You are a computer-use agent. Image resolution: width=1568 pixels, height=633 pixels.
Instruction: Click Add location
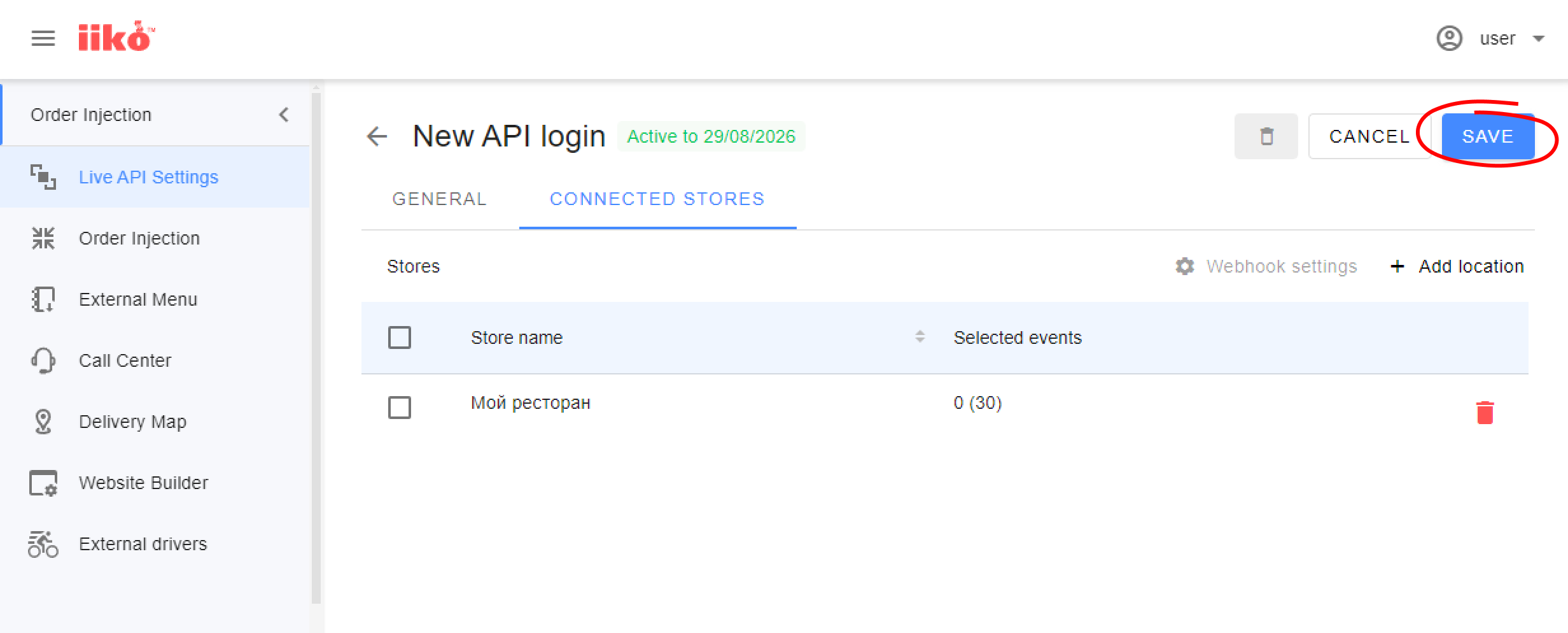coord(1457,266)
